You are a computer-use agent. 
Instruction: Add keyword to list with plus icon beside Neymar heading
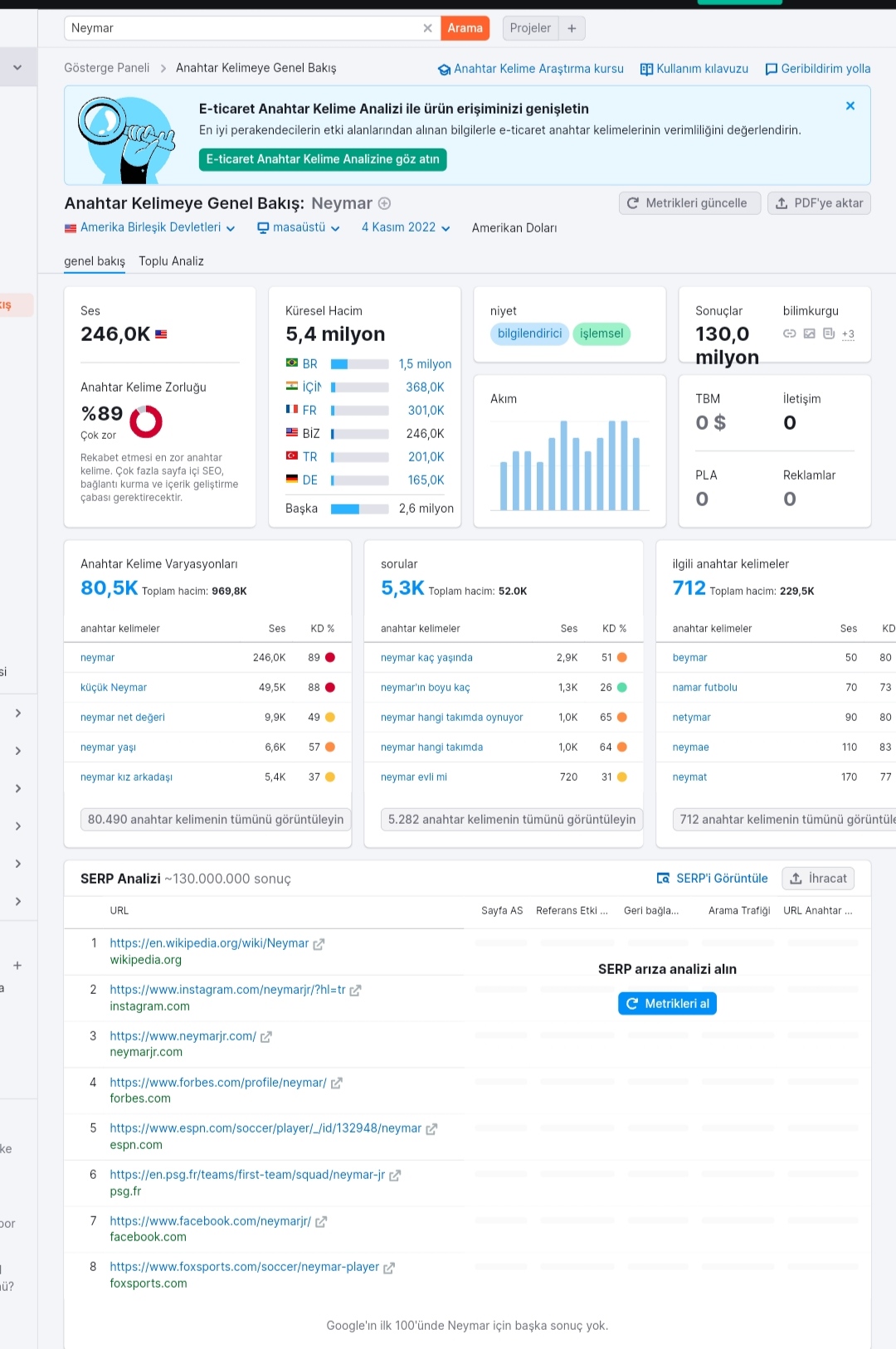384,203
